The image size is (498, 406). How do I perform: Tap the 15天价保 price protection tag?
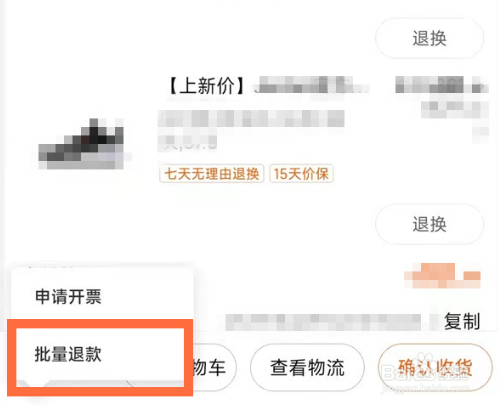[301, 174]
